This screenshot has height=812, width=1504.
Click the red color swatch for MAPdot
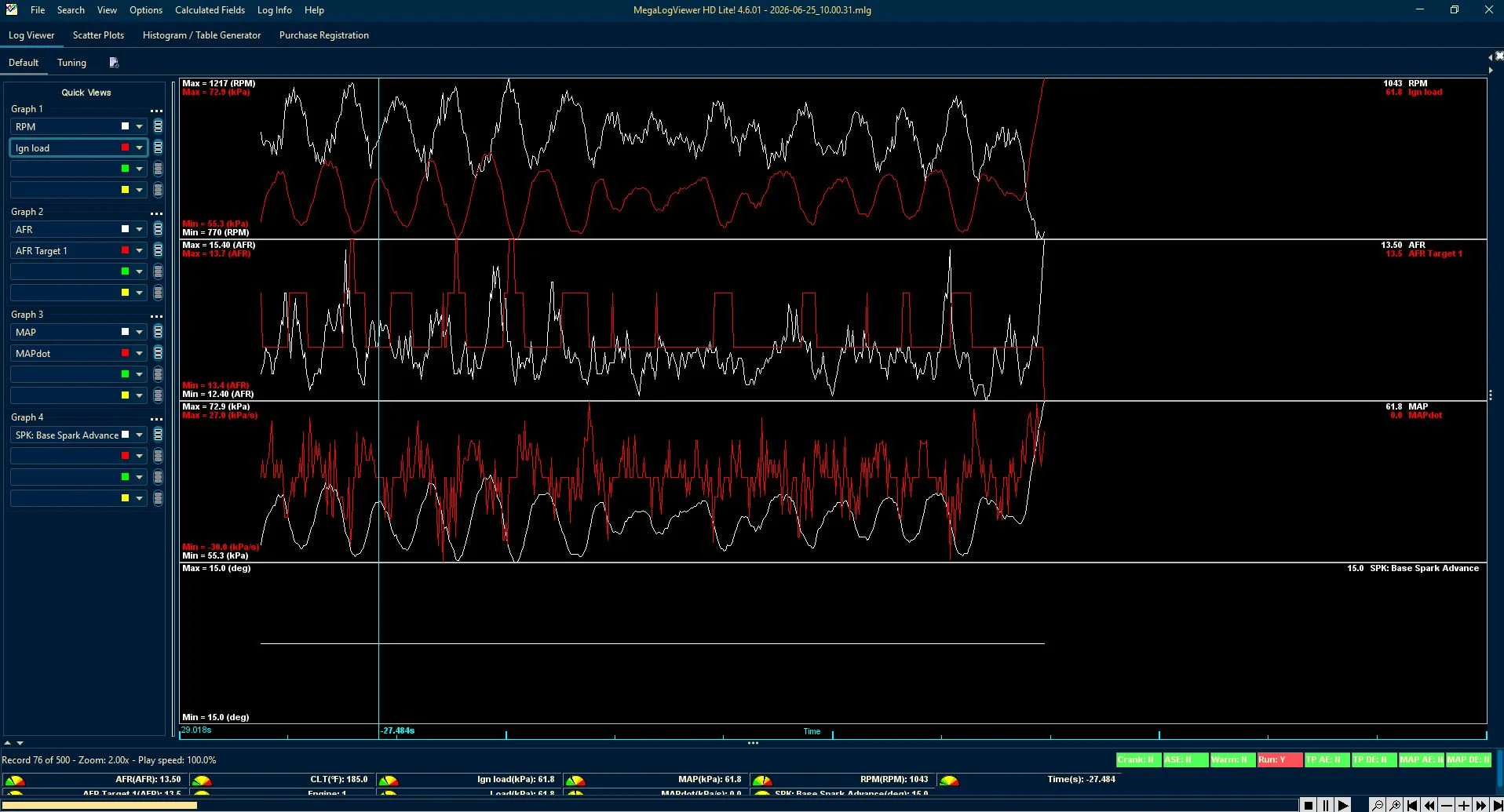pyautogui.click(x=125, y=353)
